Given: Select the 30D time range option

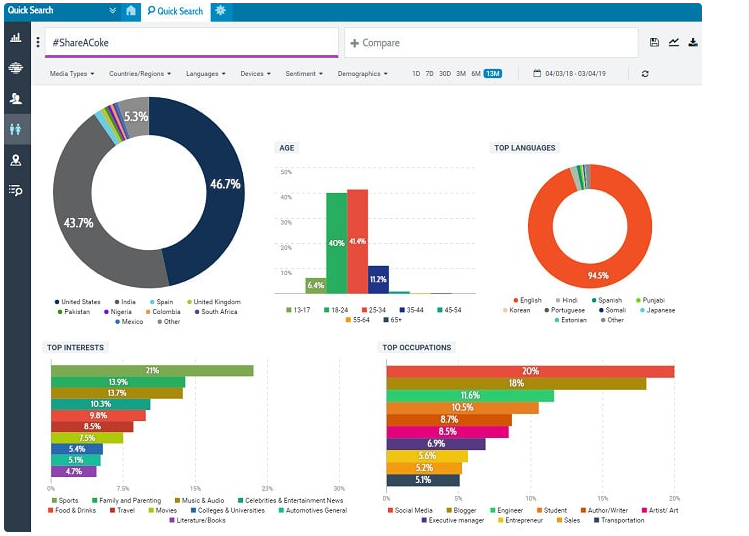Looking at the screenshot, I should click(x=445, y=74).
